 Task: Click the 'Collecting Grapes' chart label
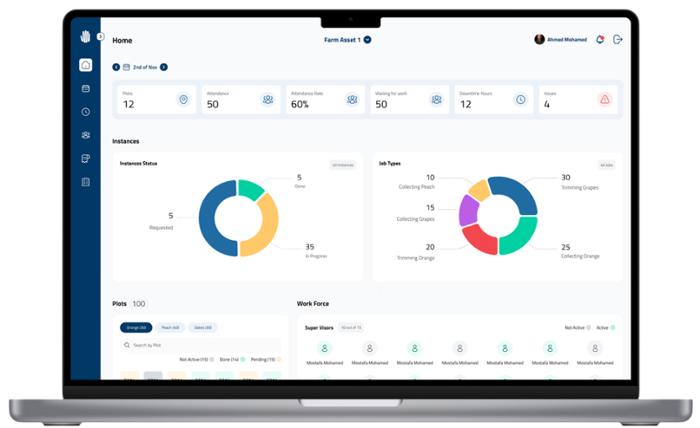[416, 219]
